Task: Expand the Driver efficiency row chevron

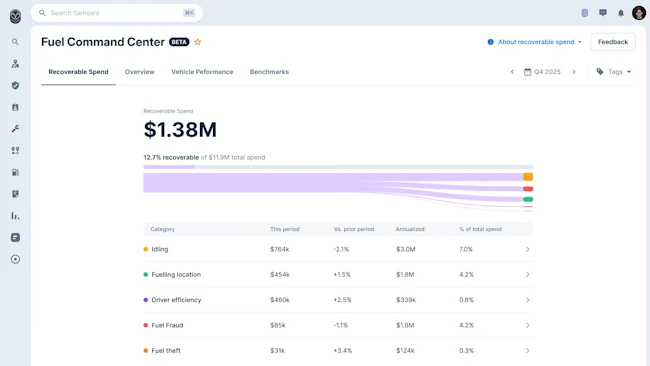Action: click(528, 300)
